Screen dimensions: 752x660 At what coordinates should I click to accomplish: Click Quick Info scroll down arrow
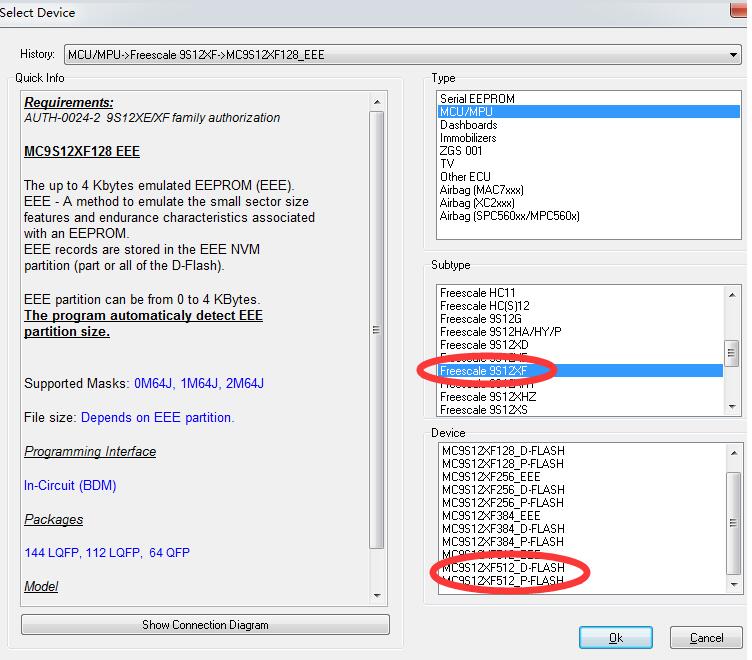[x=377, y=596]
